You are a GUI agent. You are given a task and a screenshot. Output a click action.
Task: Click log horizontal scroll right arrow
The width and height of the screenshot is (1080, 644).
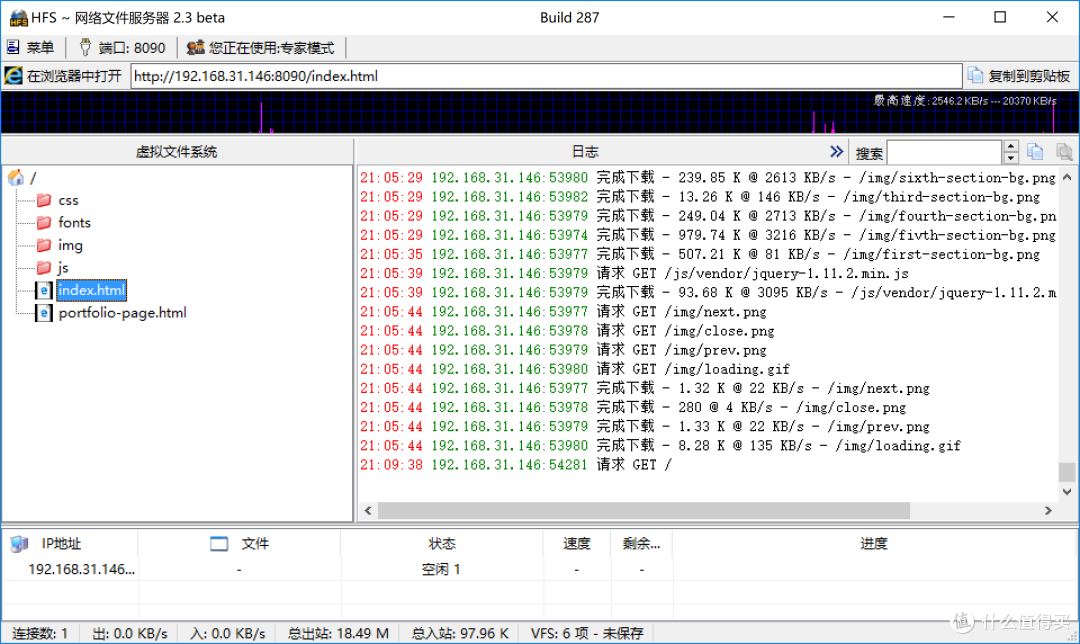click(x=1048, y=510)
